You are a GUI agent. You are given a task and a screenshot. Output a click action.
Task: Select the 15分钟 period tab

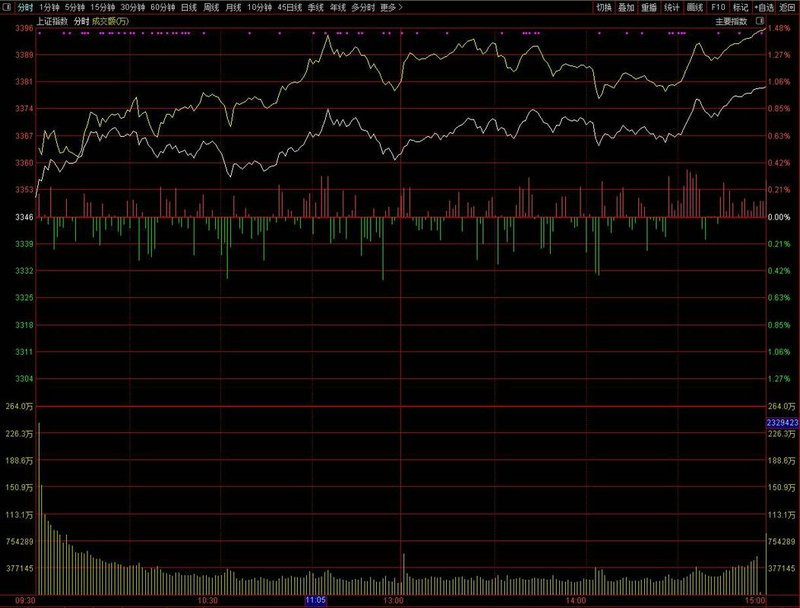[103, 7]
